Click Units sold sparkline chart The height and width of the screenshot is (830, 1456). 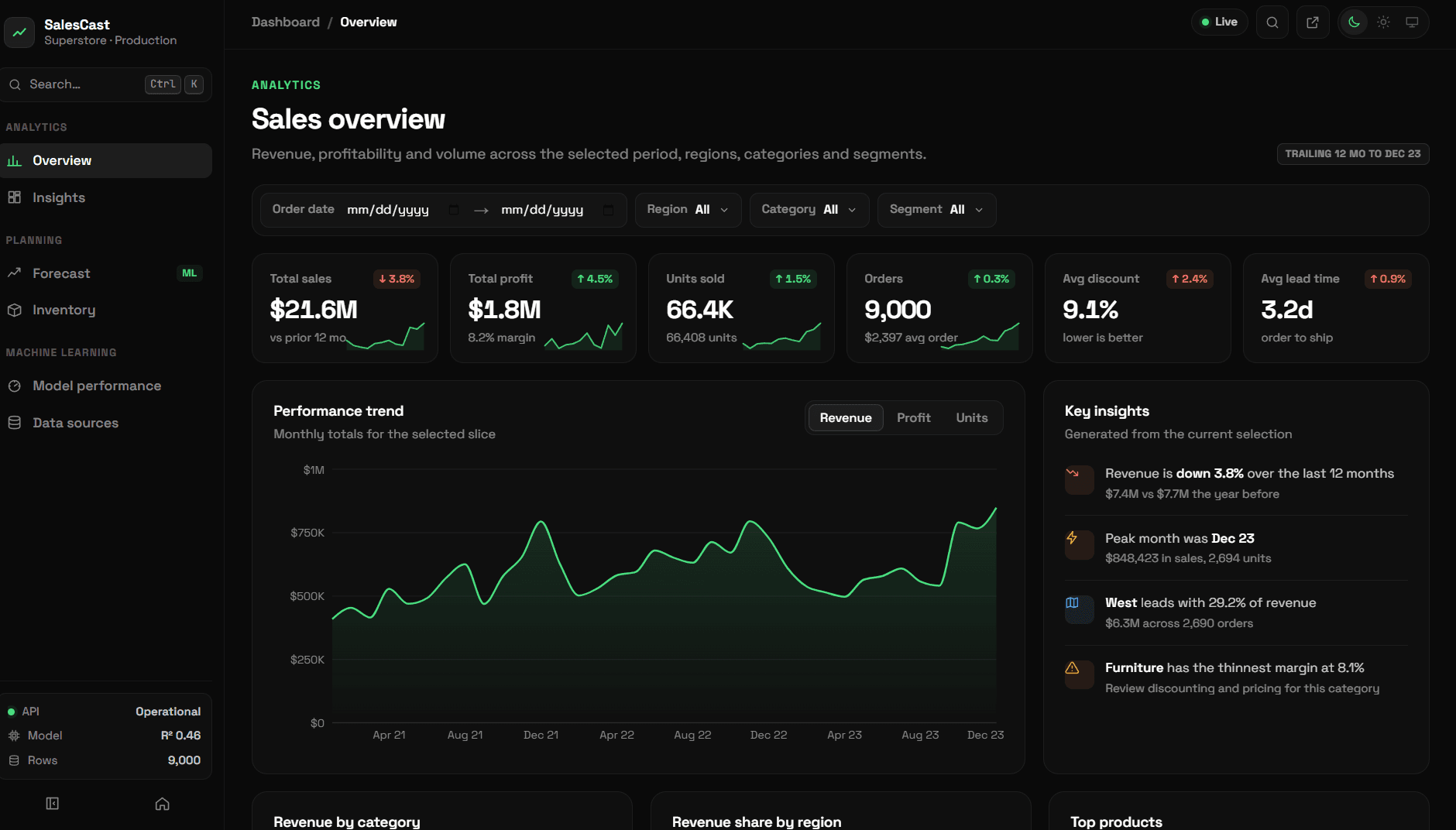[x=781, y=337]
